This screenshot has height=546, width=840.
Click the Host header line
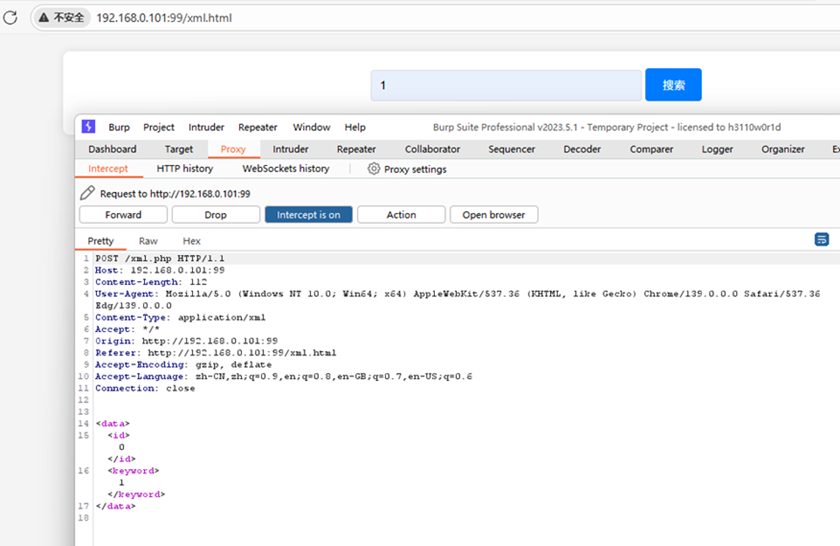coord(160,270)
